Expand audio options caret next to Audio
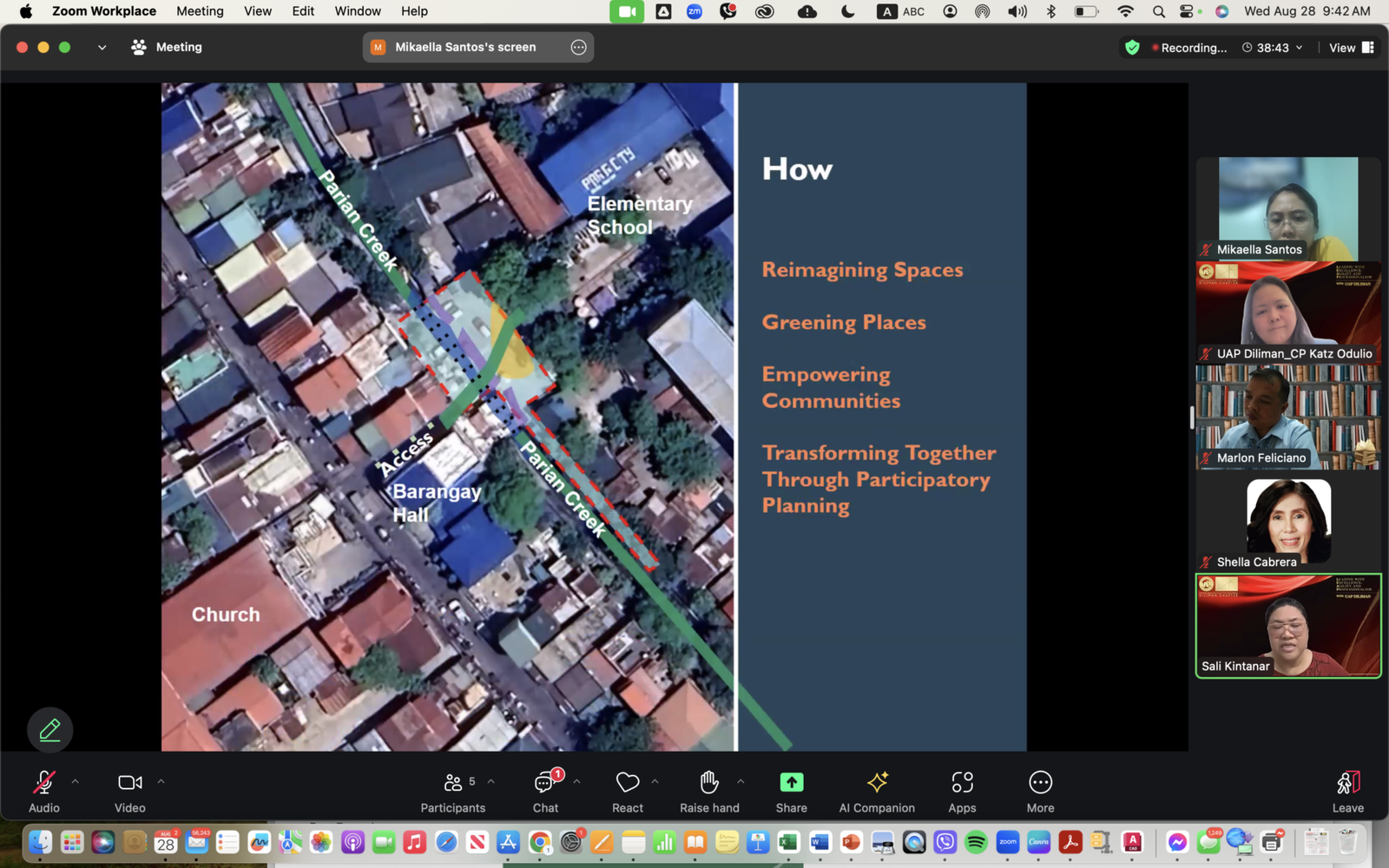1389x868 pixels. click(x=76, y=781)
